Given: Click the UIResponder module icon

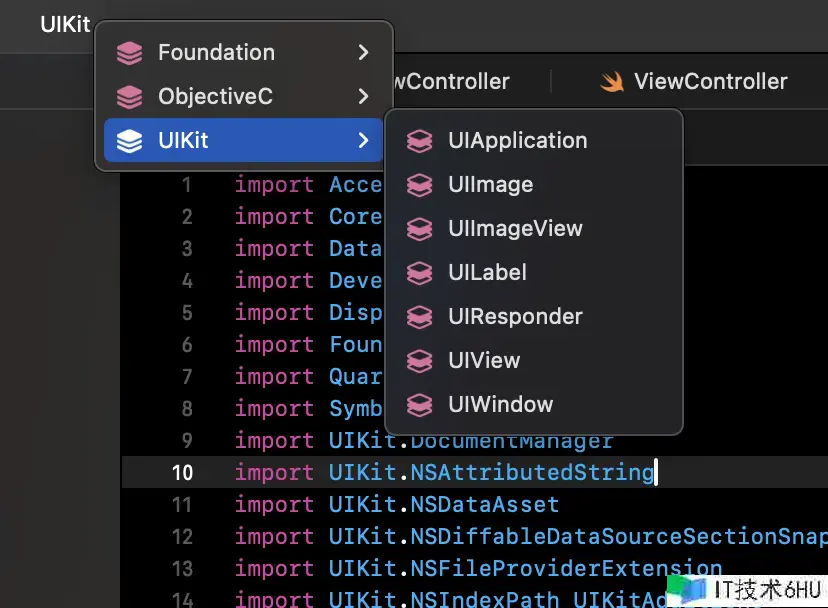Looking at the screenshot, I should coord(420,317).
